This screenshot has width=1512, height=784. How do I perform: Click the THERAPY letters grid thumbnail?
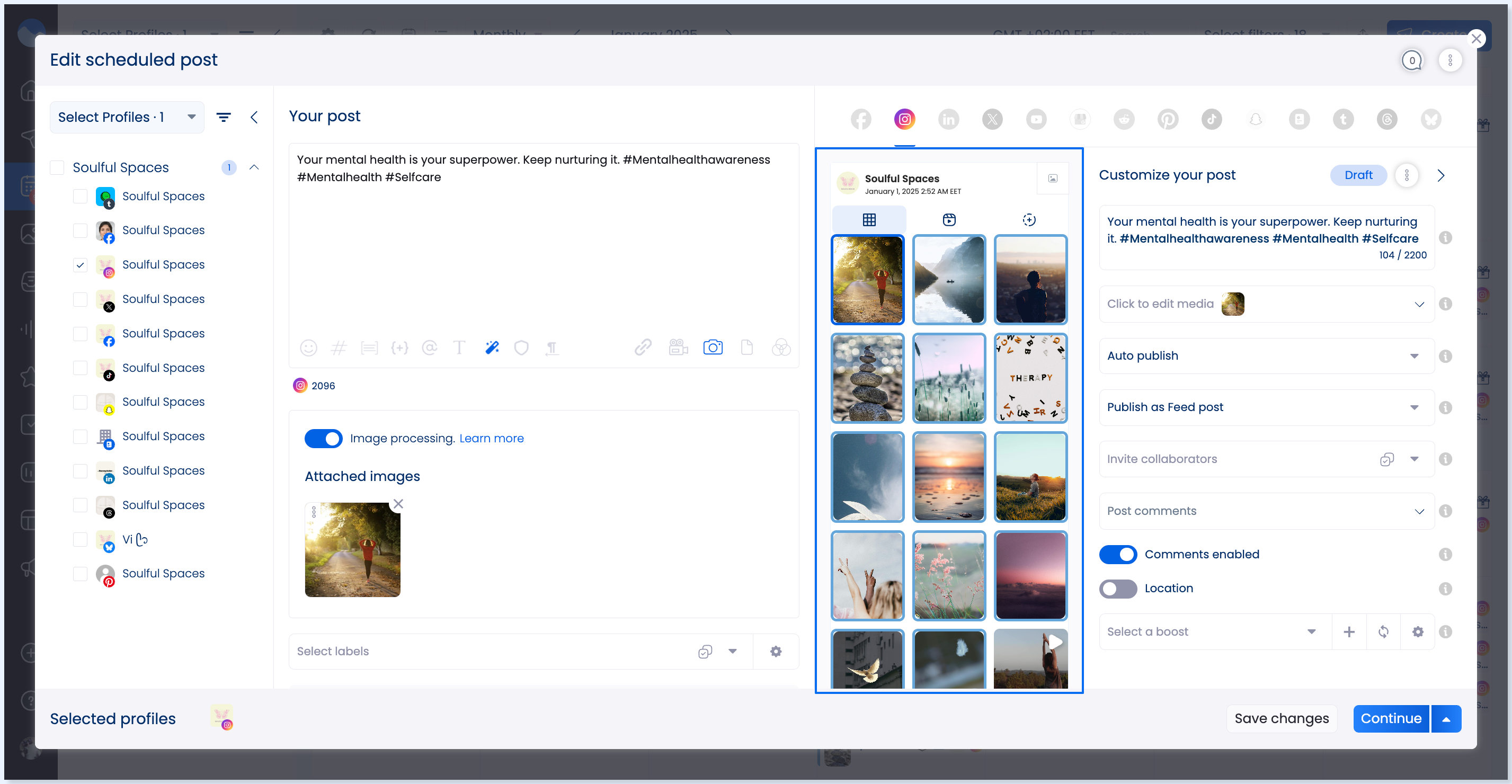coord(1030,379)
